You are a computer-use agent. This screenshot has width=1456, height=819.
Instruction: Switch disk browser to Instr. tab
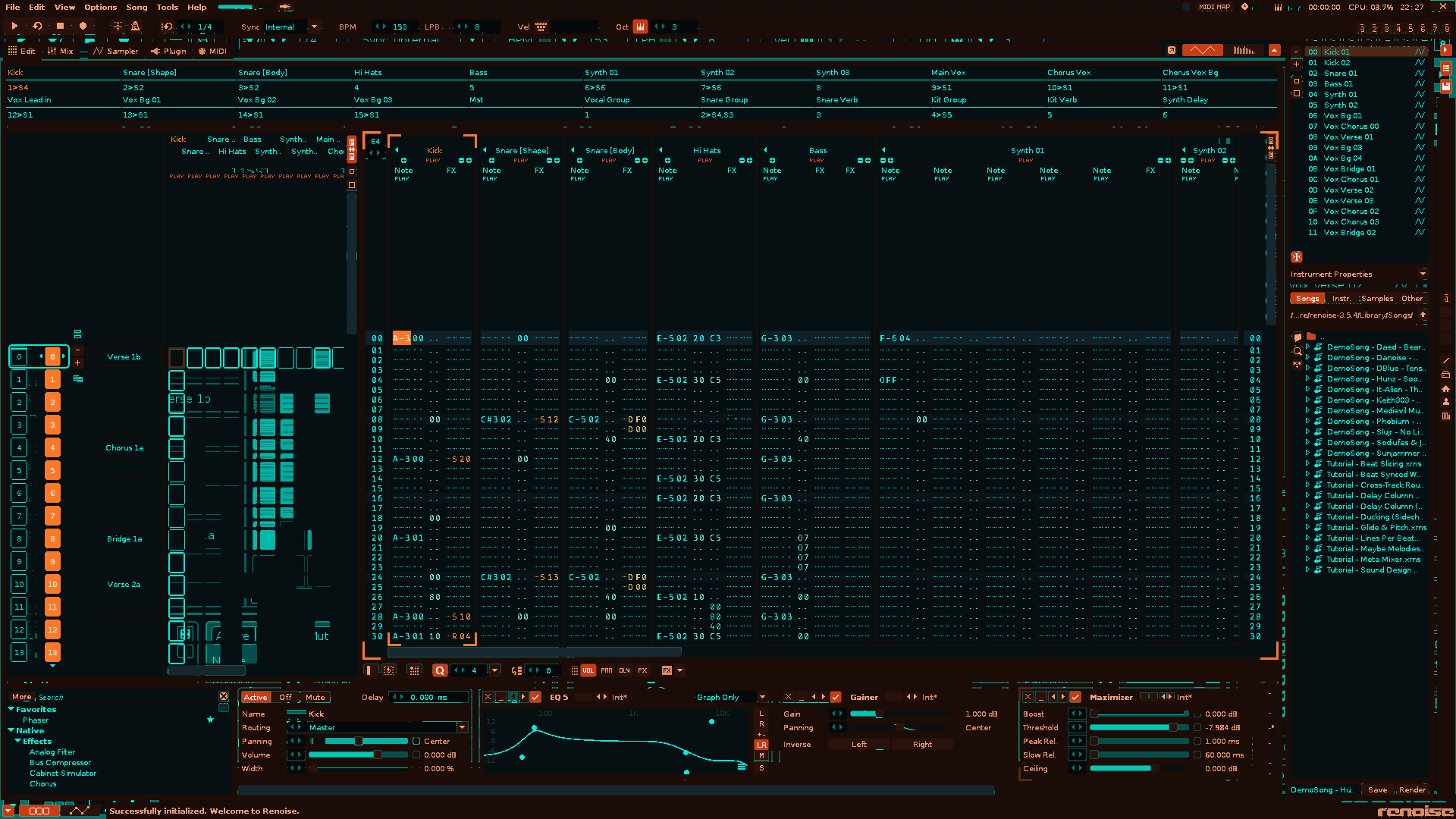(x=1341, y=299)
